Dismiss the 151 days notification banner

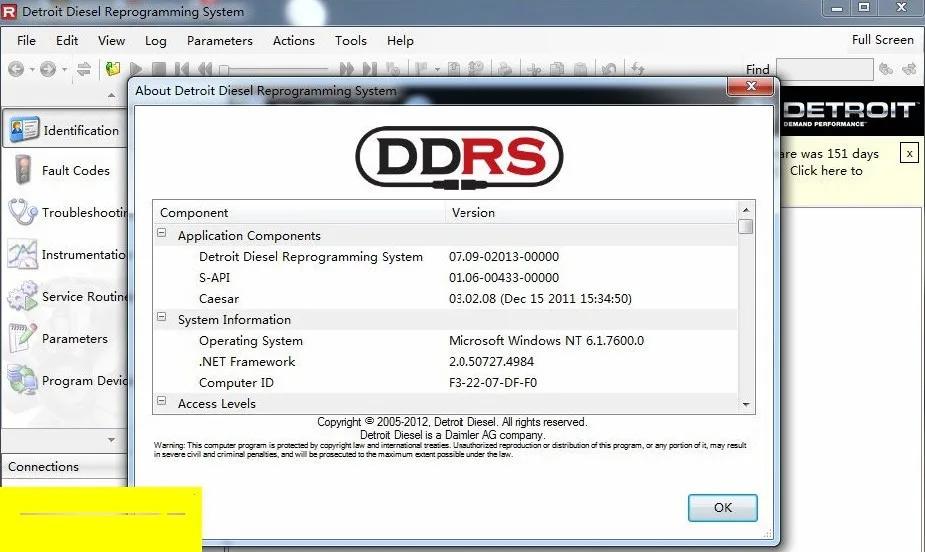[910, 153]
